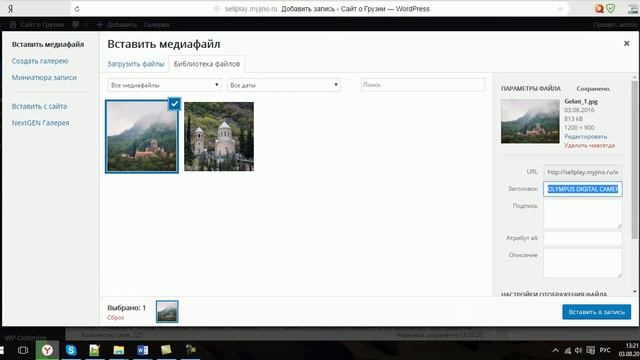
Task: Click the media search field
Action: [x=422, y=84]
